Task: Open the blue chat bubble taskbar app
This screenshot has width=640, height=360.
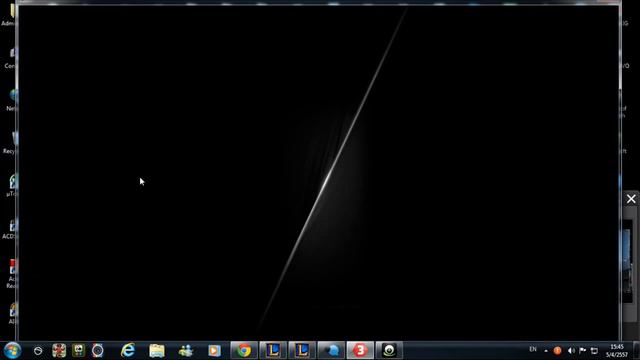Action: 331,350
